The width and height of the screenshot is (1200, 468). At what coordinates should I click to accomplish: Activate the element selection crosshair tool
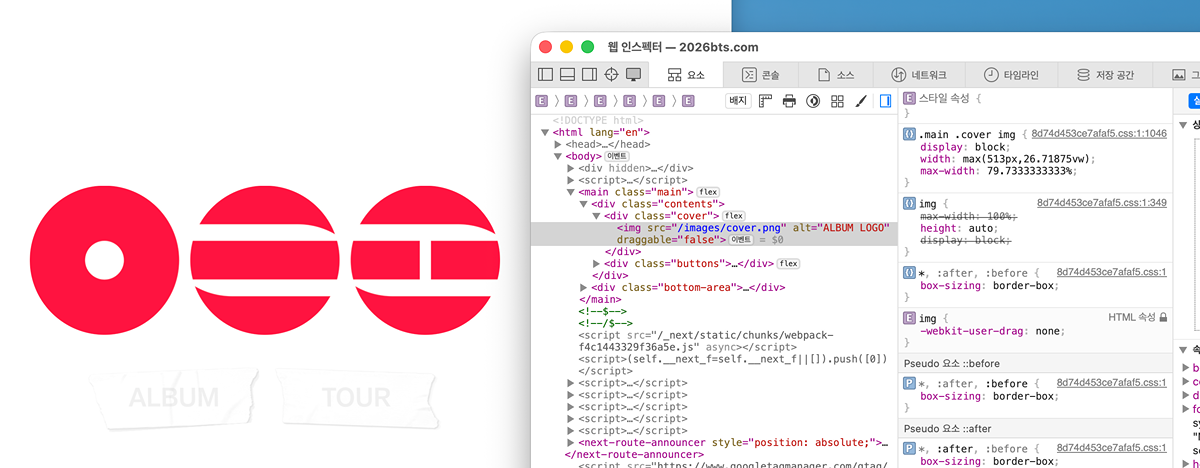pos(611,75)
